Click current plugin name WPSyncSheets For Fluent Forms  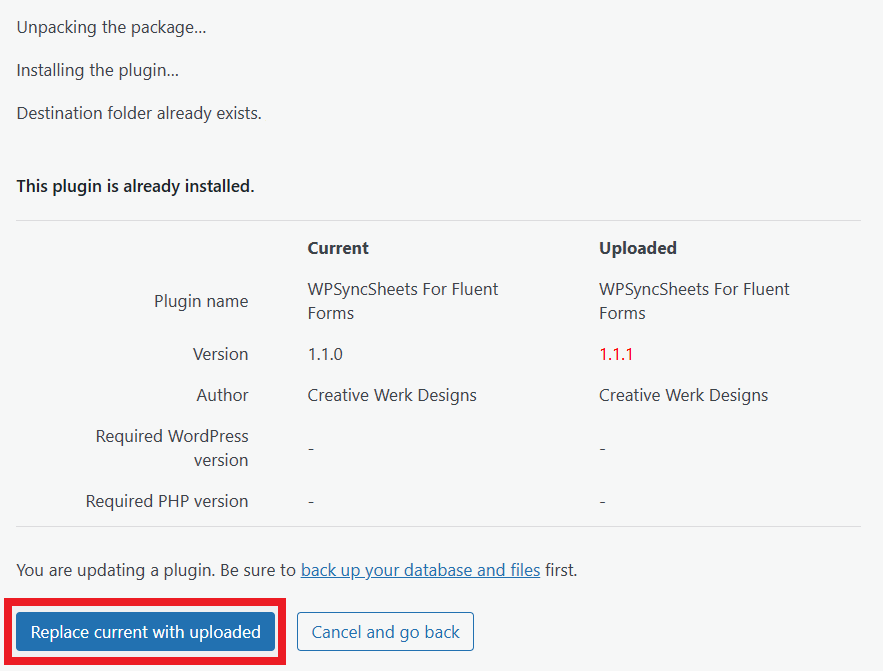tap(403, 301)
